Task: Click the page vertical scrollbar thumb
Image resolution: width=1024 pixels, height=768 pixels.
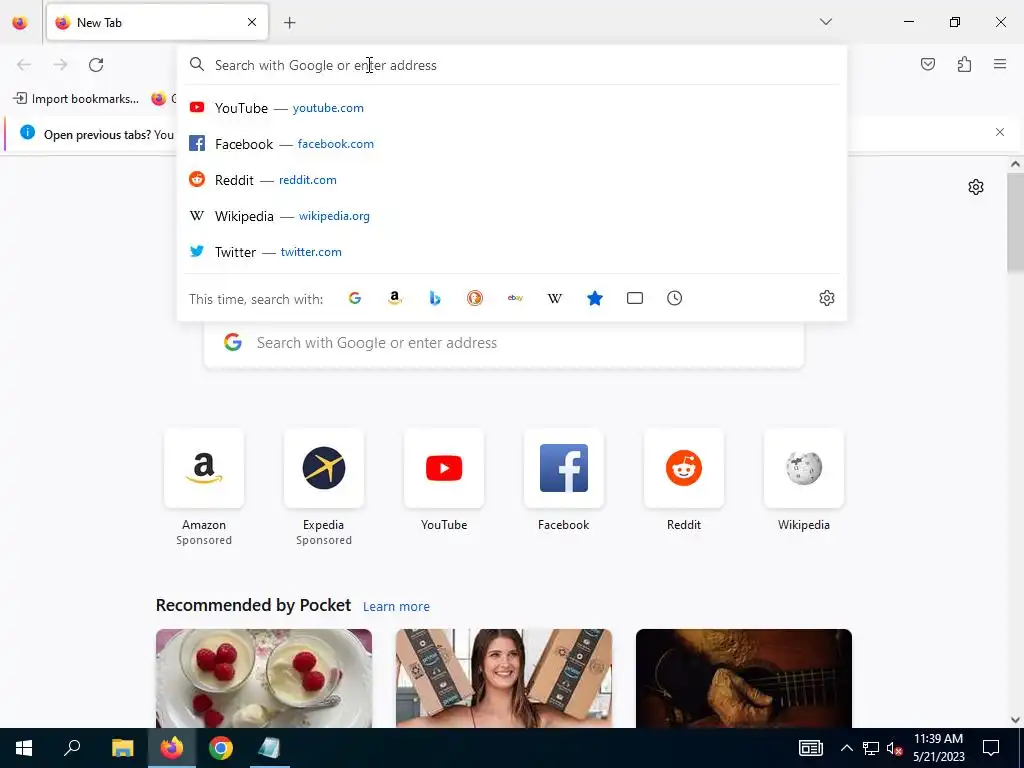Action: tap(1015, 224)
